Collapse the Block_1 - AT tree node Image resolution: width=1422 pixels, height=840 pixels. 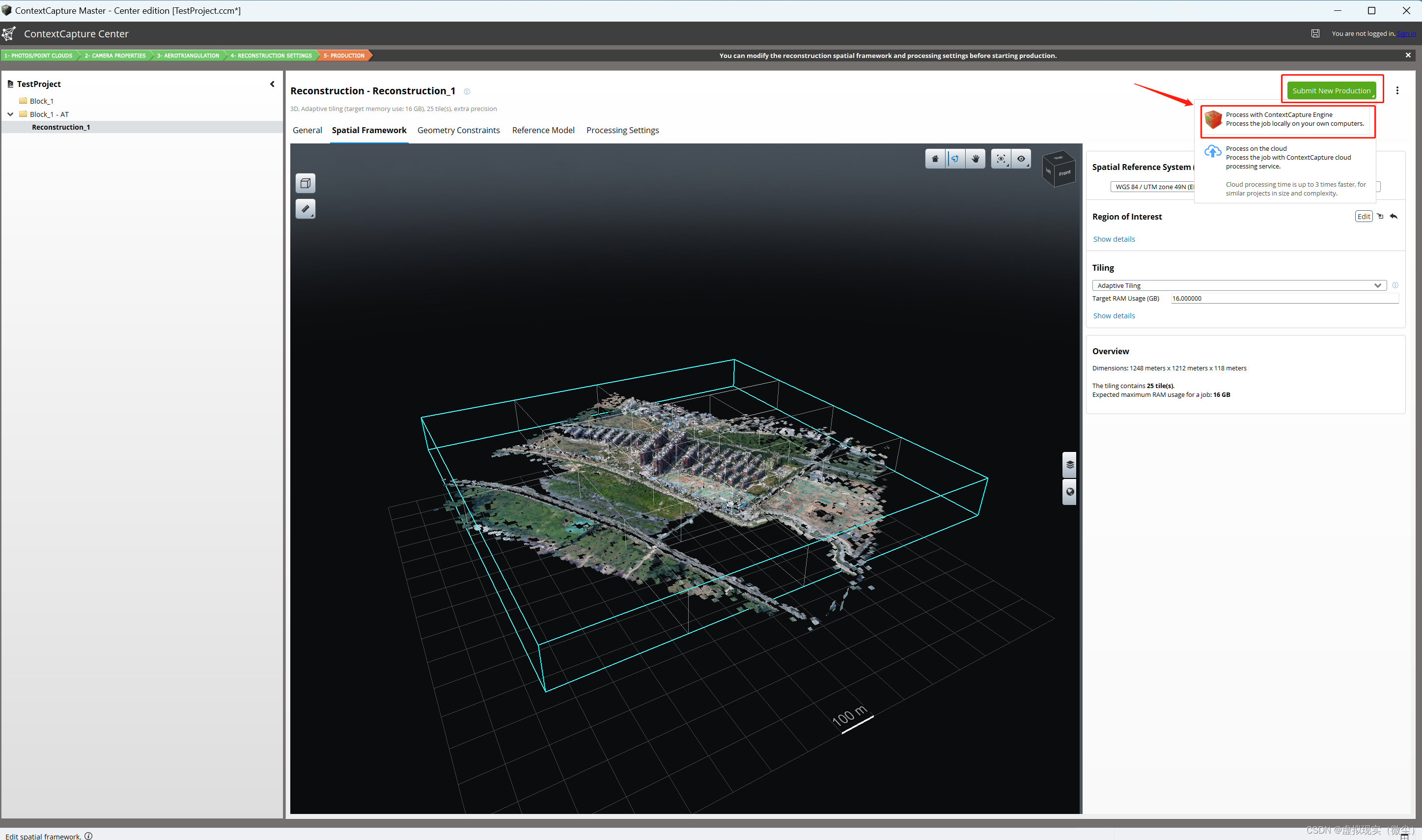[10, 114]
